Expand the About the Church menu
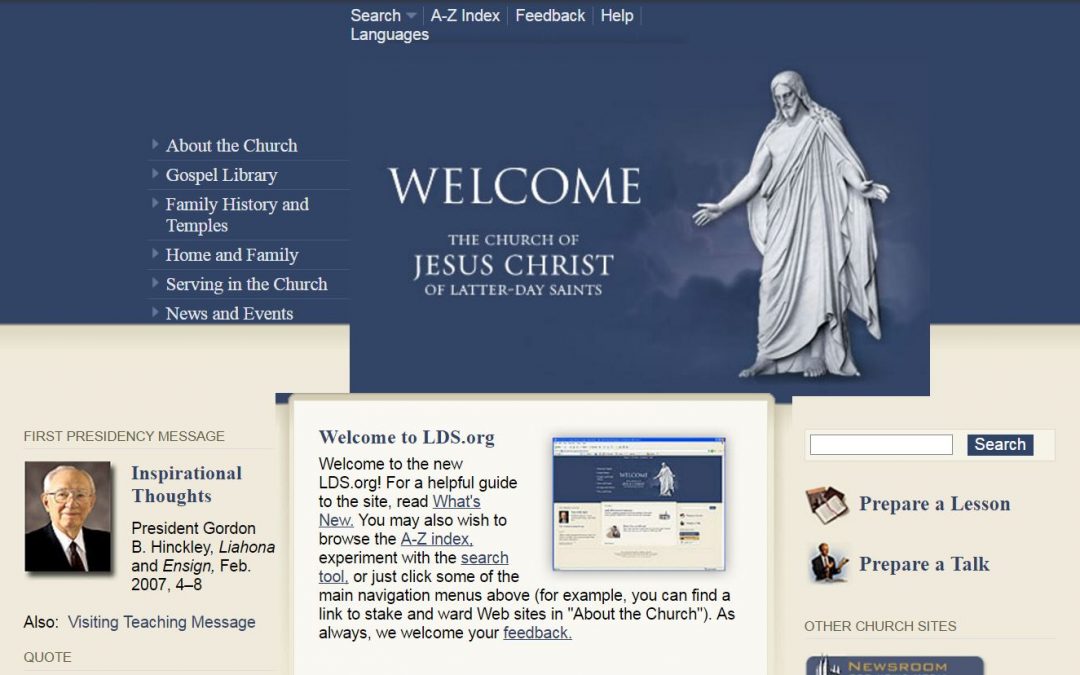Viewport: 1080px width, 675px height. click(231, 145)
